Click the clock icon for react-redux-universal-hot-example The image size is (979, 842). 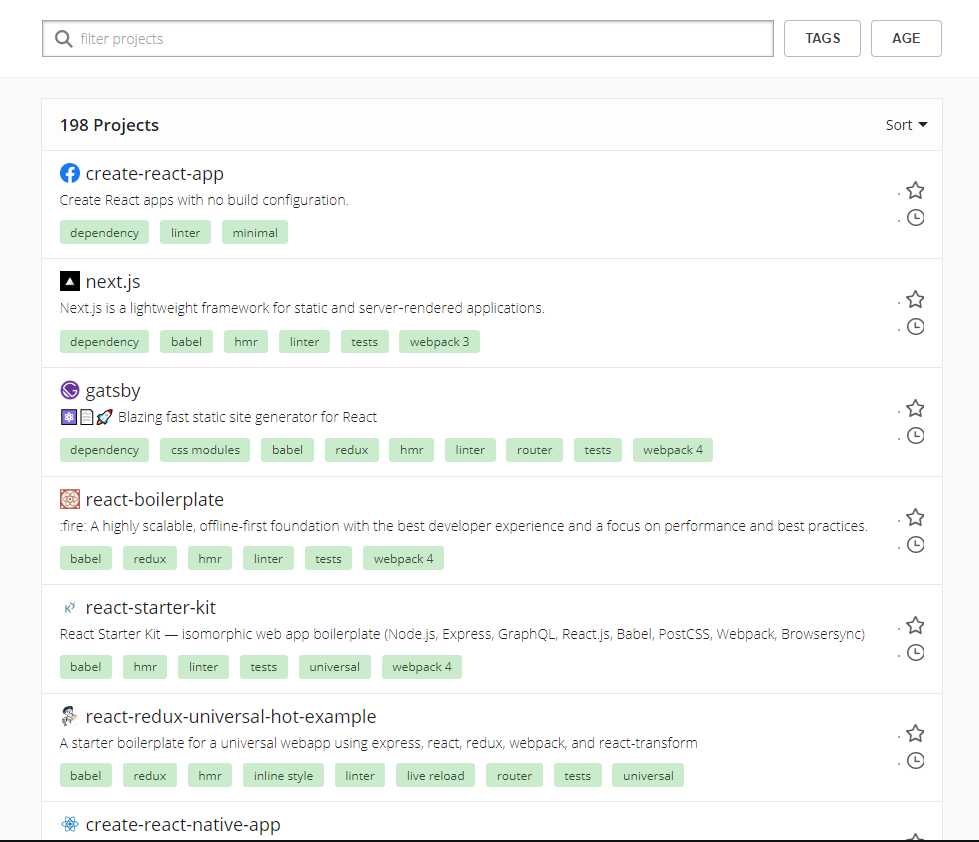[915, 761]
